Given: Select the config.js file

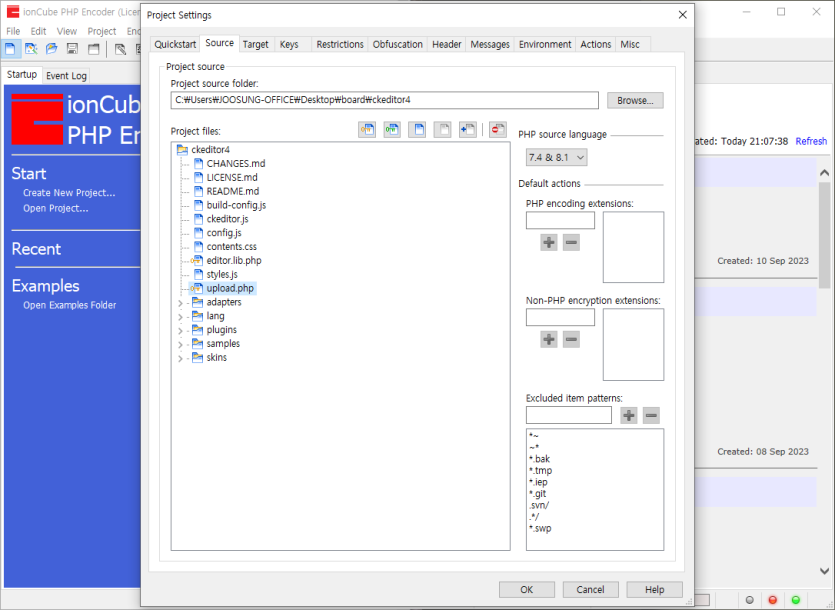Looking at the screenshot, I should (x=224, y=233).
